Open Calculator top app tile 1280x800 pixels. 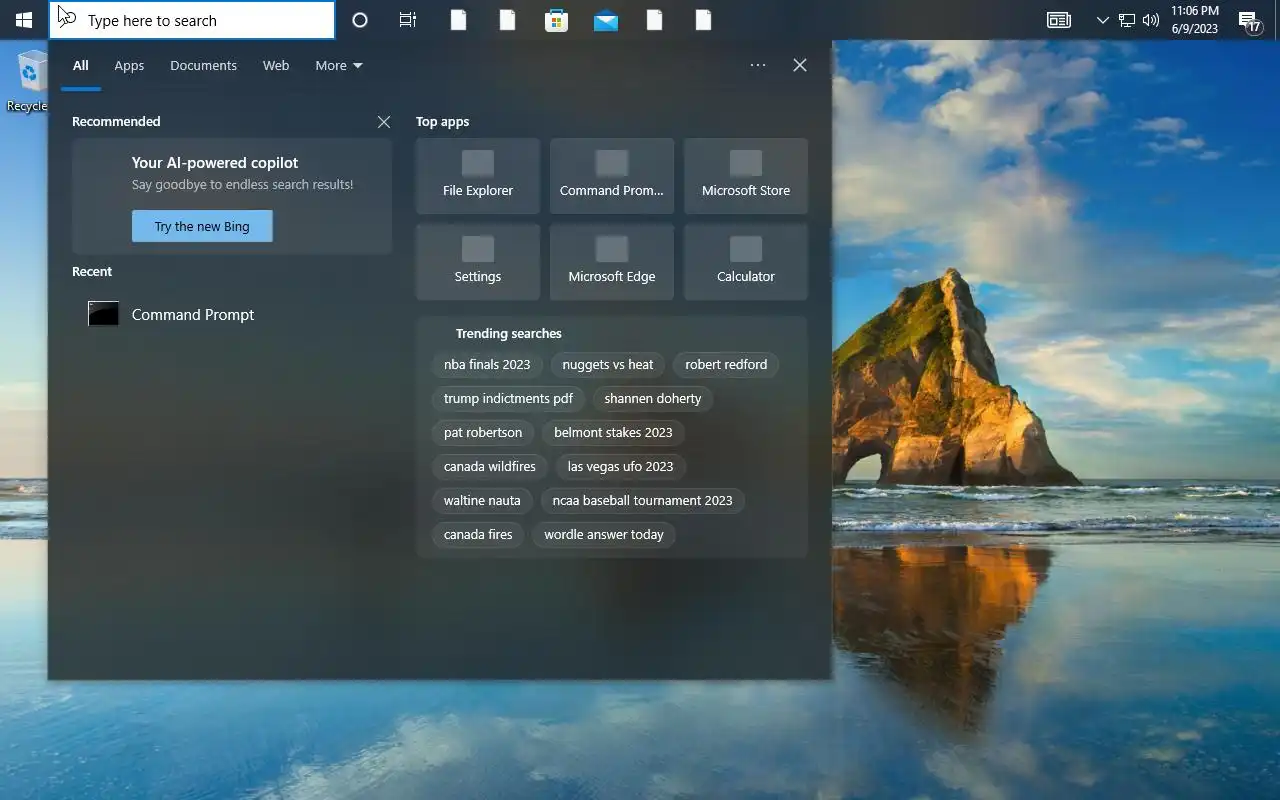pos(746,262)
